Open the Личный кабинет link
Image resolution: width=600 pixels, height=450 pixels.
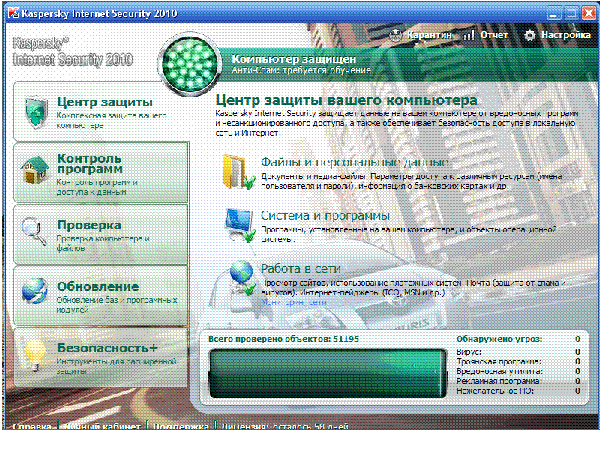[x=101, y=426]
